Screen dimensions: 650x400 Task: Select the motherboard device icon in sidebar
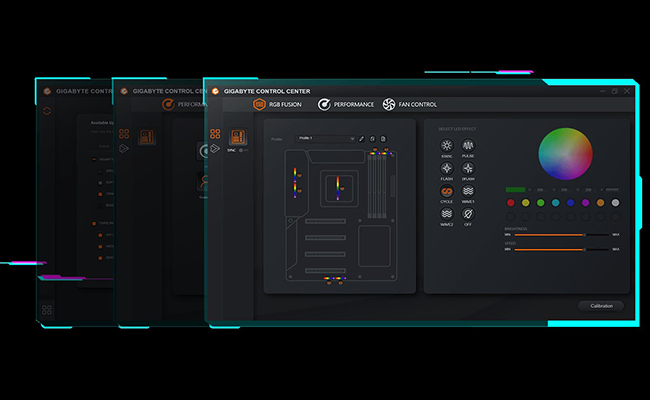coord(238,136)
